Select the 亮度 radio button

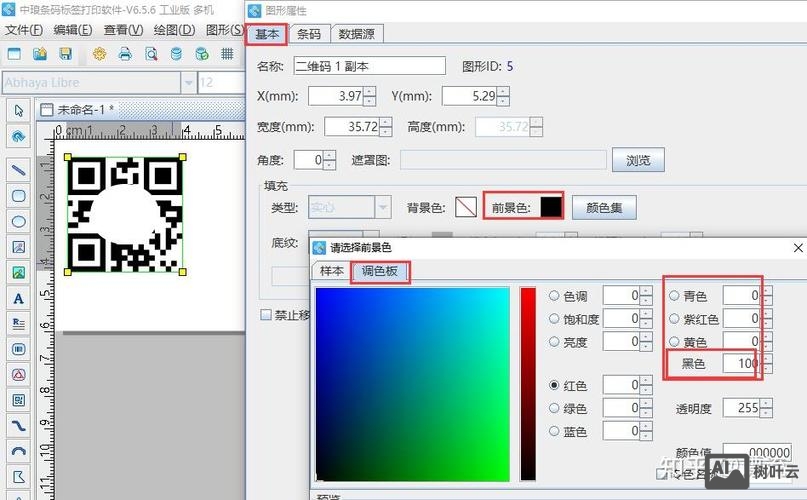click(x=554, y=341)
